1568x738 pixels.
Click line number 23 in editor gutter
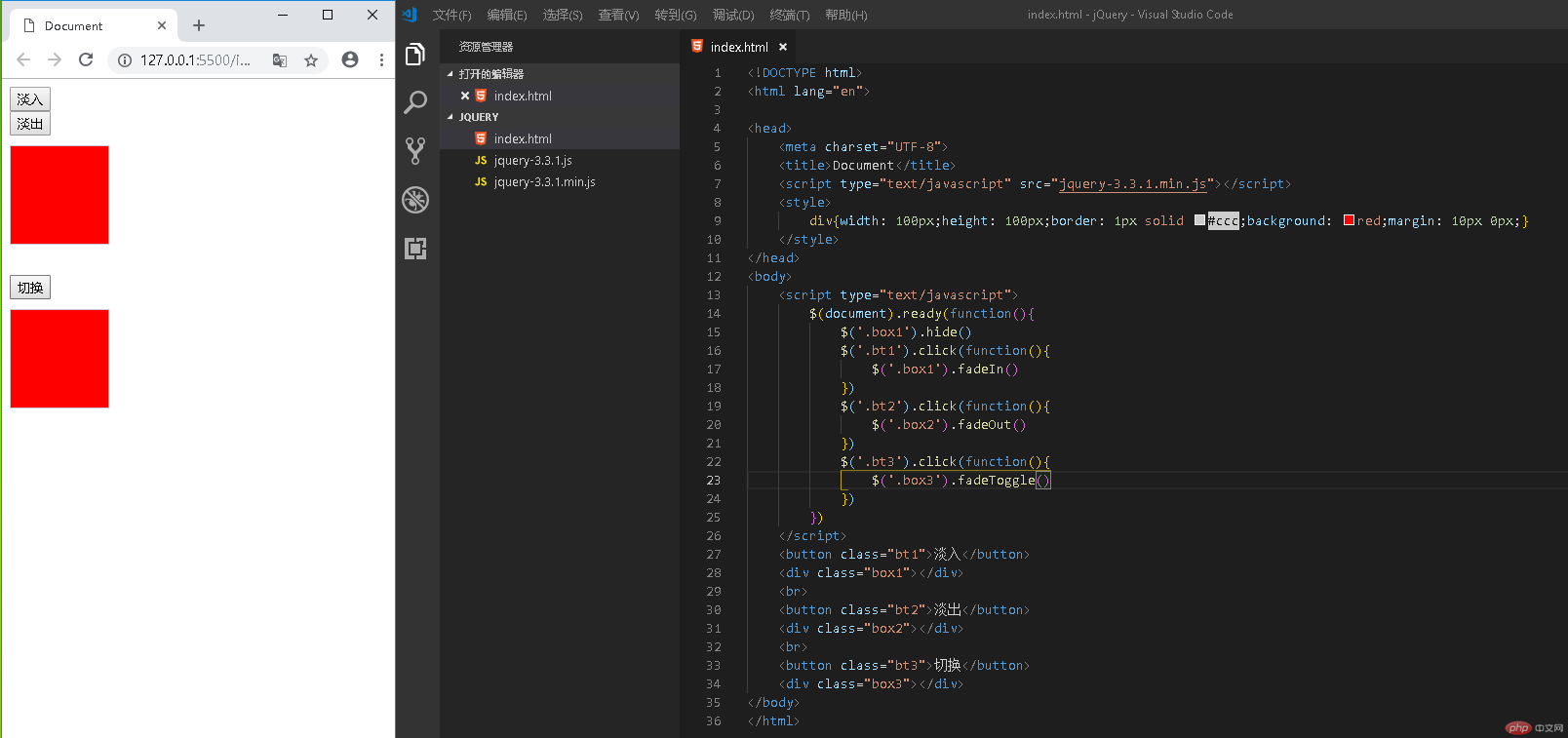(714, 480)
